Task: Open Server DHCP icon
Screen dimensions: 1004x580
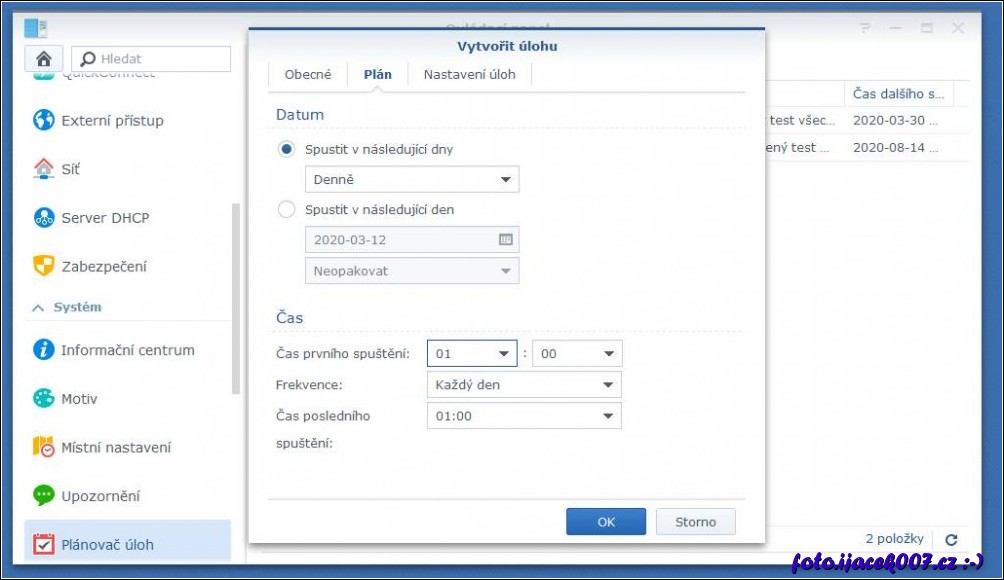Action: pyautogui.click(x=44, y=218)
